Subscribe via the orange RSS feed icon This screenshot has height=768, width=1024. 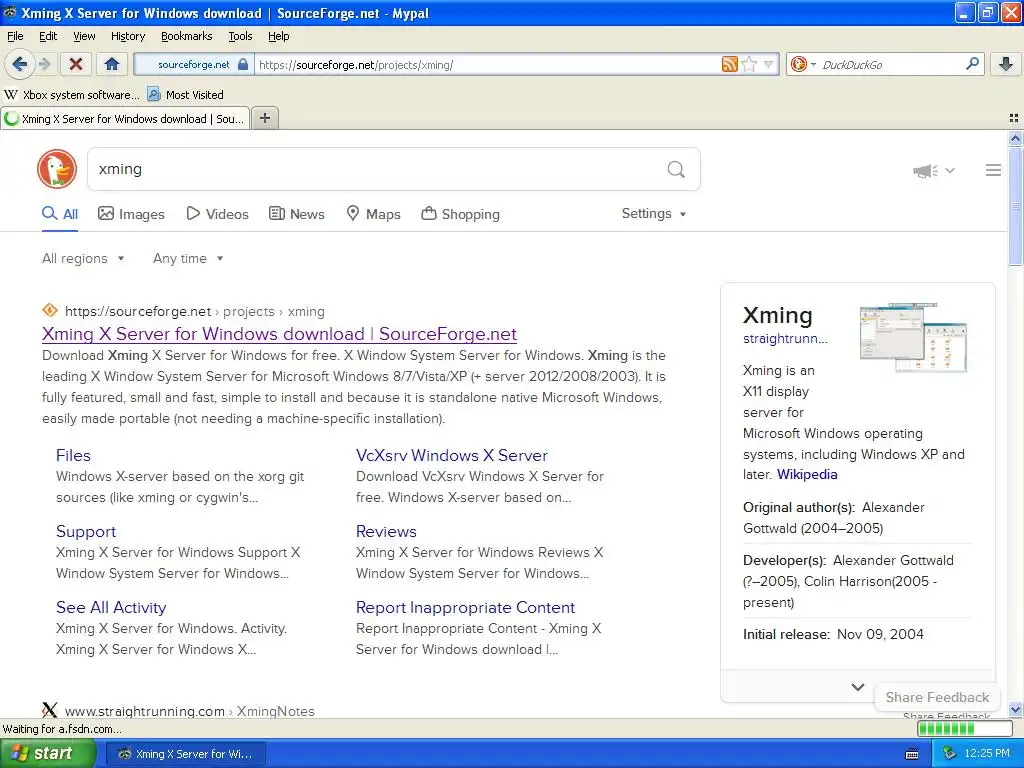click(x=729, y=64)
